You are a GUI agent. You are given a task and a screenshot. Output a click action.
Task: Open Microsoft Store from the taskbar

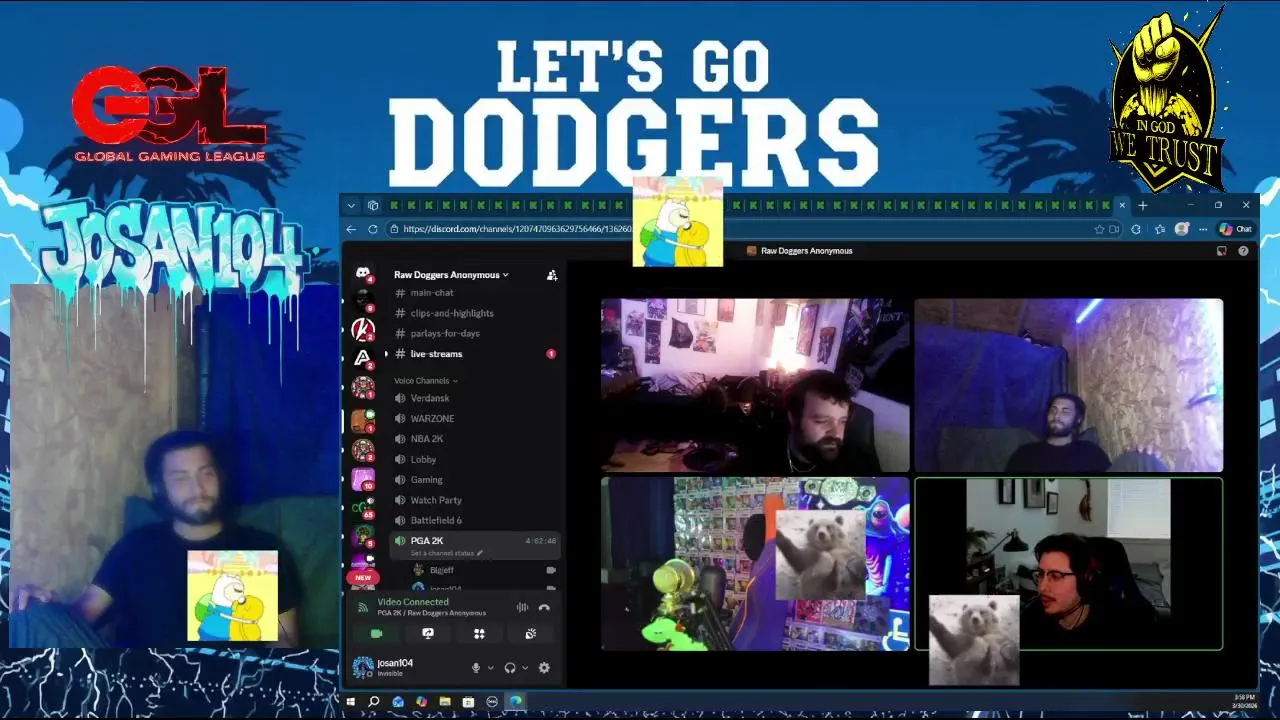468,702
